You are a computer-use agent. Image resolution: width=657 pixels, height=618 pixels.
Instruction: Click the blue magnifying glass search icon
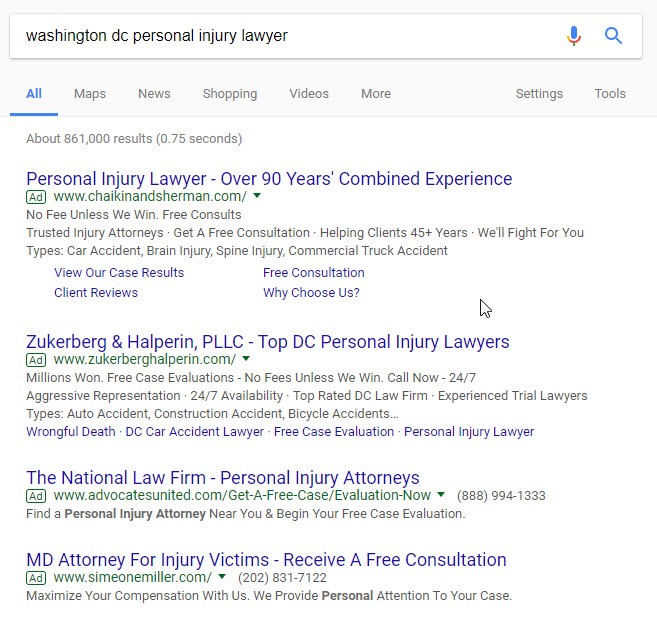613,36
